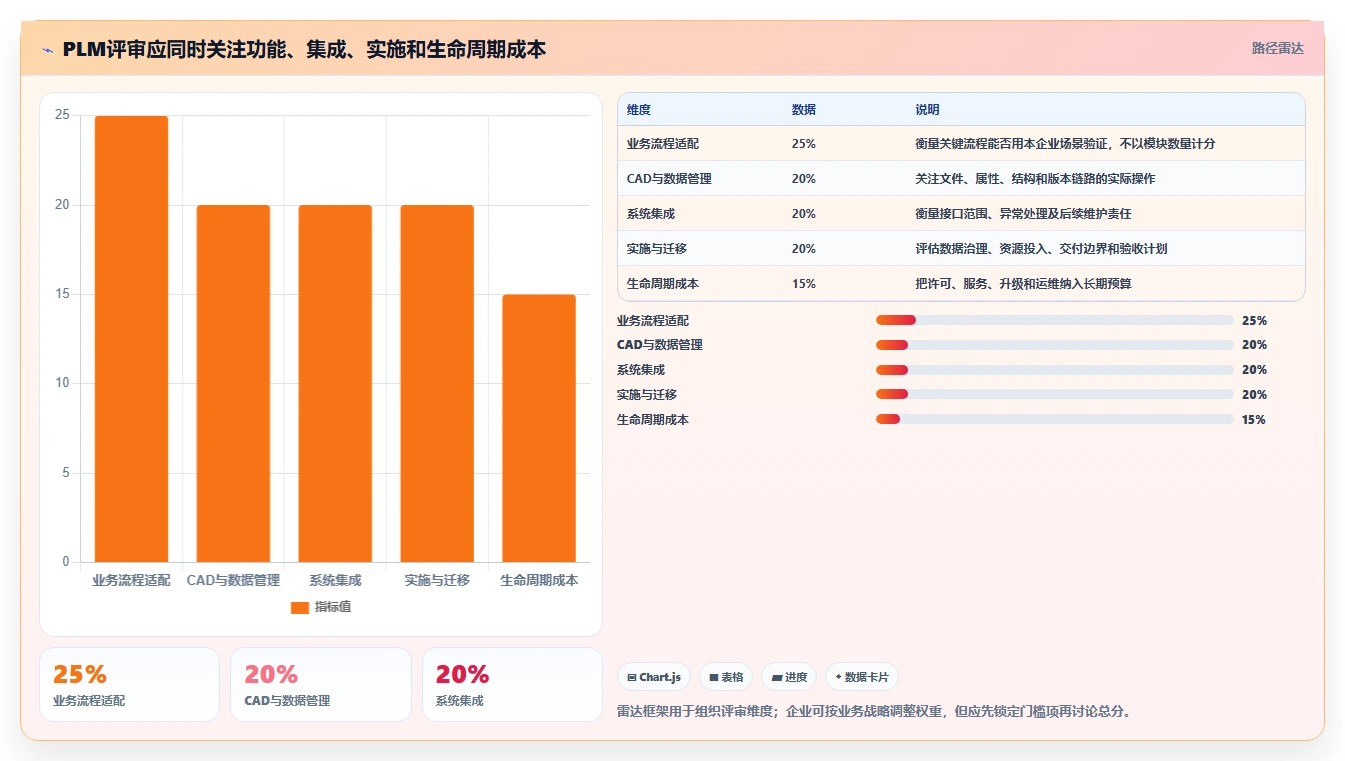Select the 数据卡片 chip

[x=861, y=677]
